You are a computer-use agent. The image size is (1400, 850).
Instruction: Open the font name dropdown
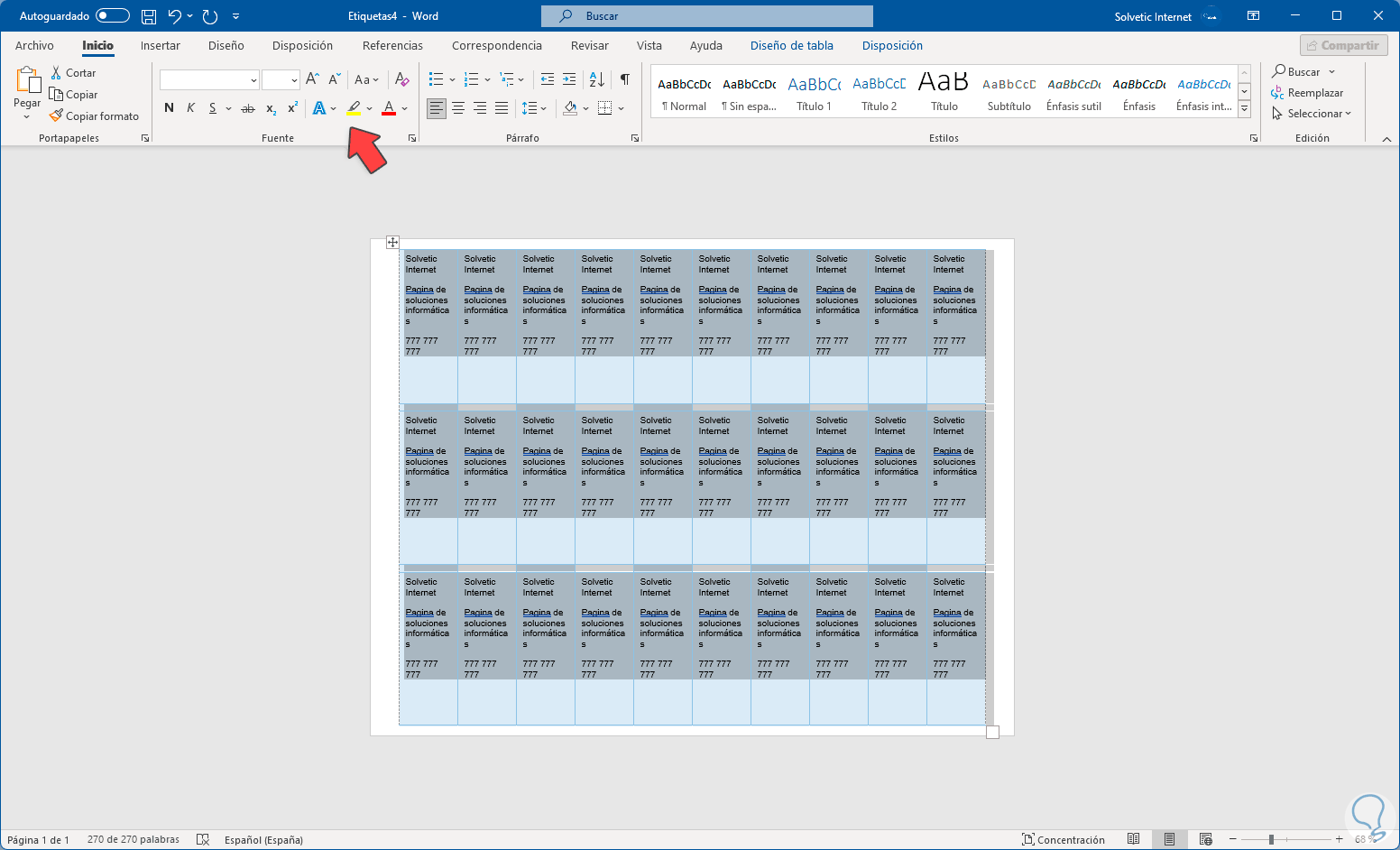pyautogui.click(x=253, y=80)
